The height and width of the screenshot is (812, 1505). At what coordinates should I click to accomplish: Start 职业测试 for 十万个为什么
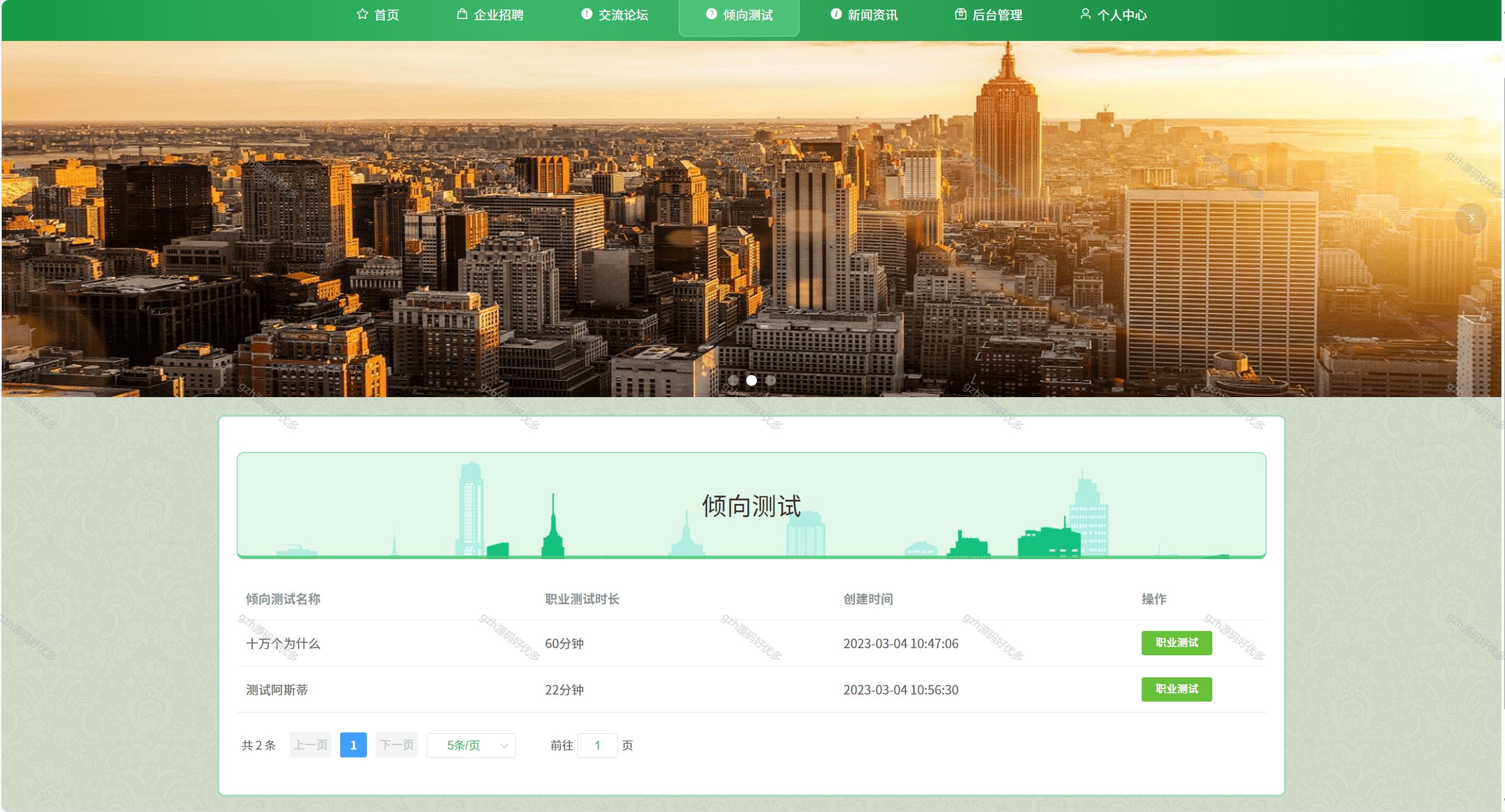click(x=1176, y=643)
